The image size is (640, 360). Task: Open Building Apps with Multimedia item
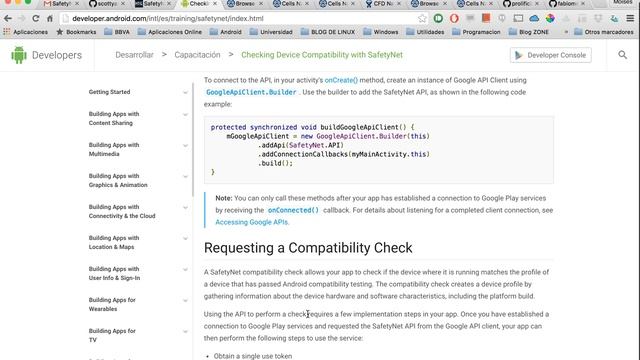[114, 149]
